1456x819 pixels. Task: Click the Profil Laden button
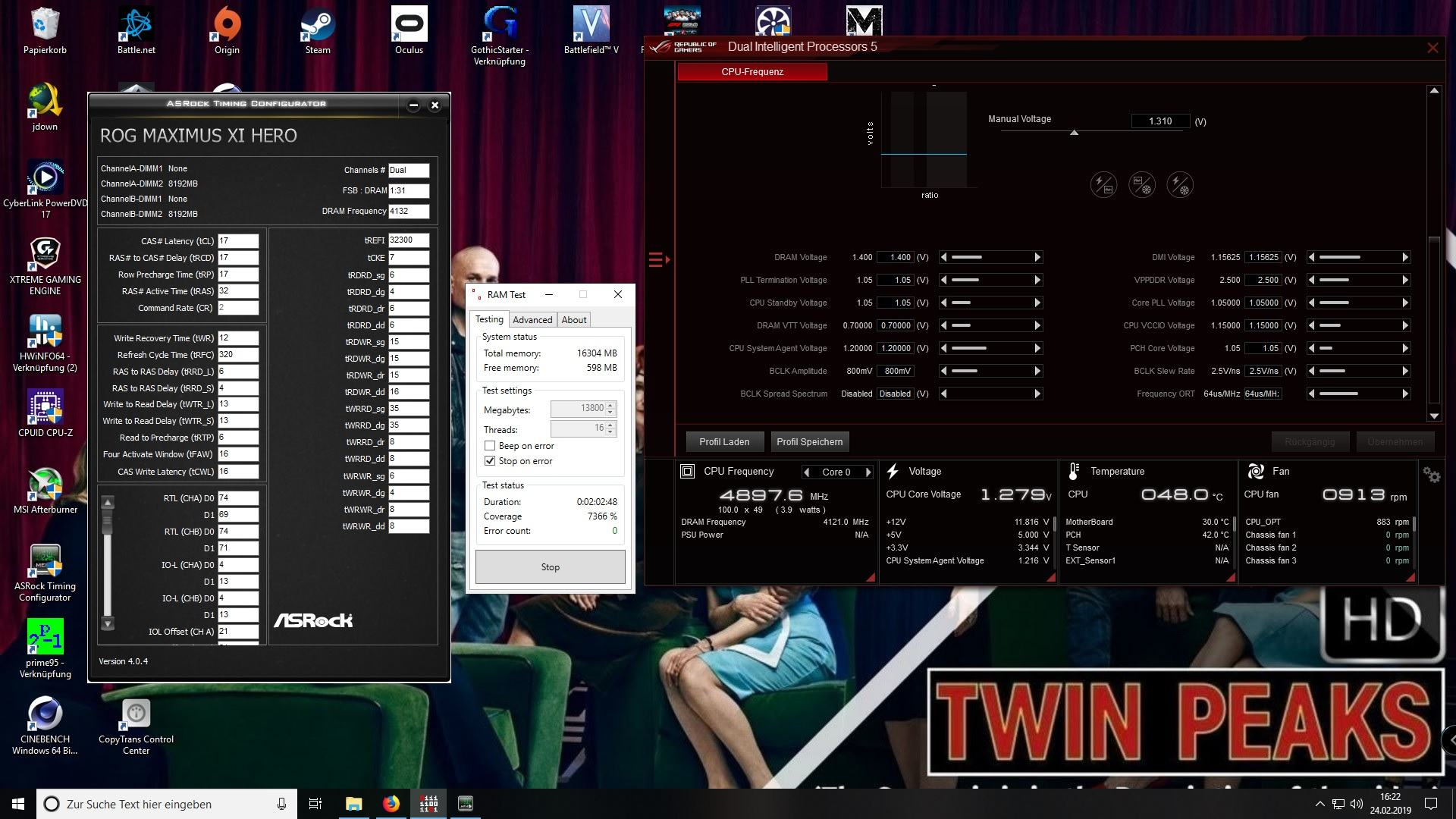click(x=724, y=441)
